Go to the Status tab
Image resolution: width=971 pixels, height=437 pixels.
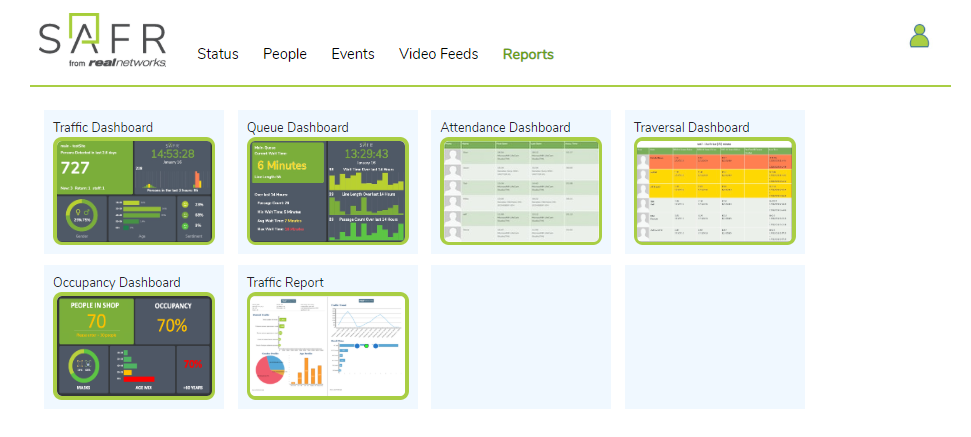(218, 54)
